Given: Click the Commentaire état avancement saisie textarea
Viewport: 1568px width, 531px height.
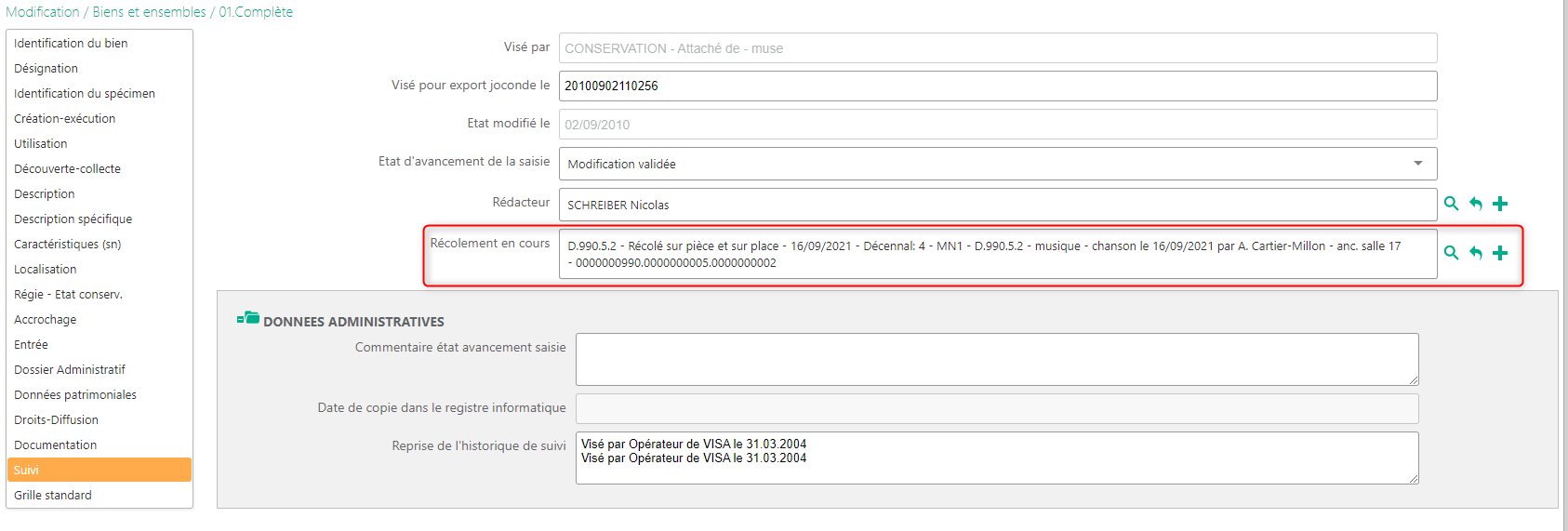Looking at the screenshot, I should click(x=997, y=359).
